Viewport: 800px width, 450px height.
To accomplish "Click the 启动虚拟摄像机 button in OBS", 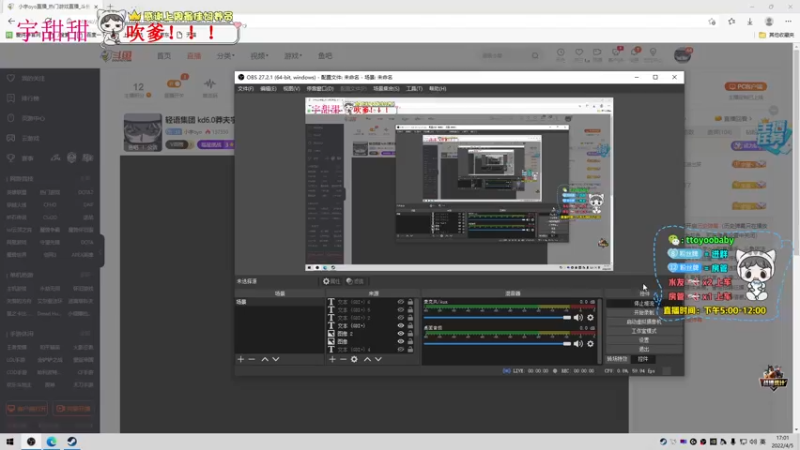I will pos(644,322).
